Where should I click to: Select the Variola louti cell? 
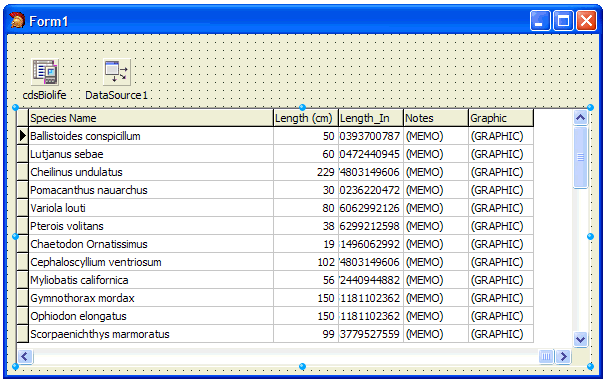[151, 208]
